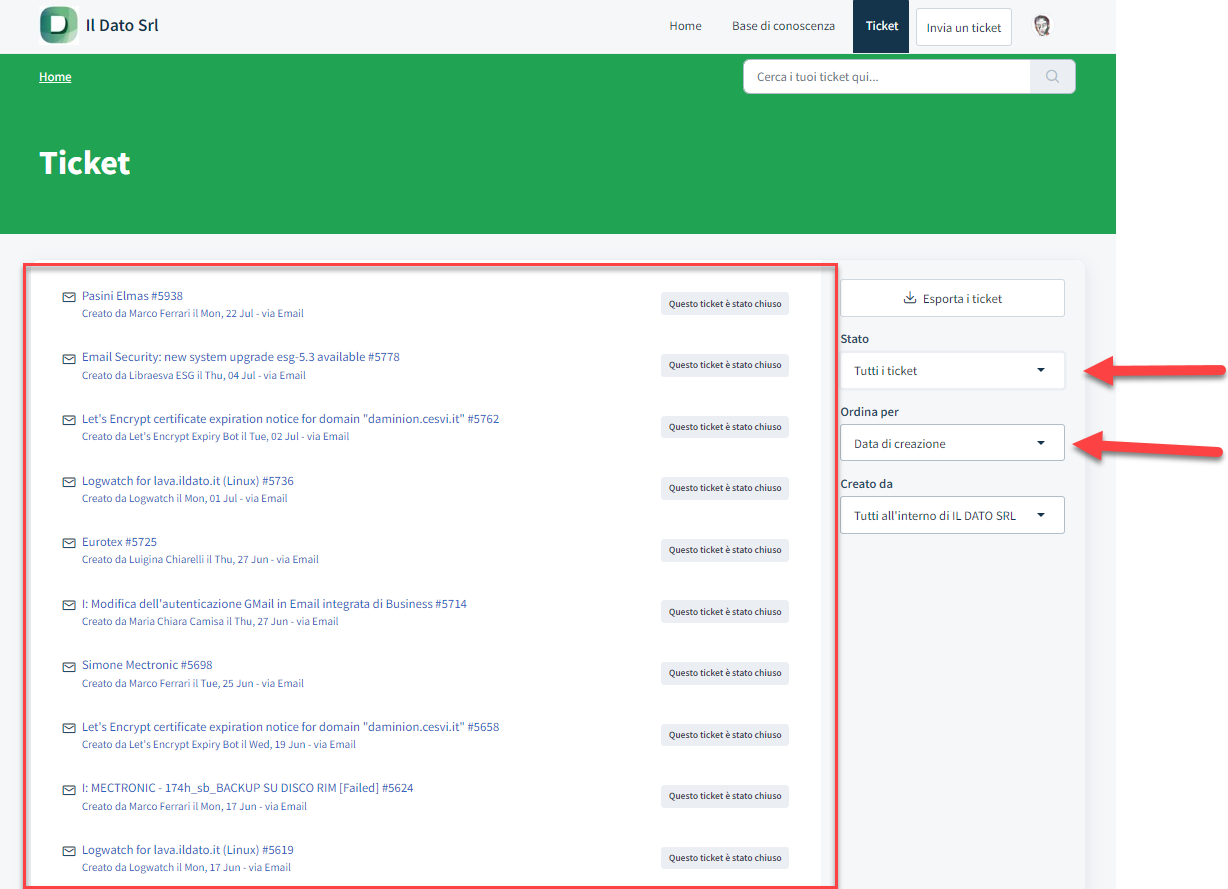Click the Il Dato Srl site name
This screenshot has width=1228, height=889.
122,25
